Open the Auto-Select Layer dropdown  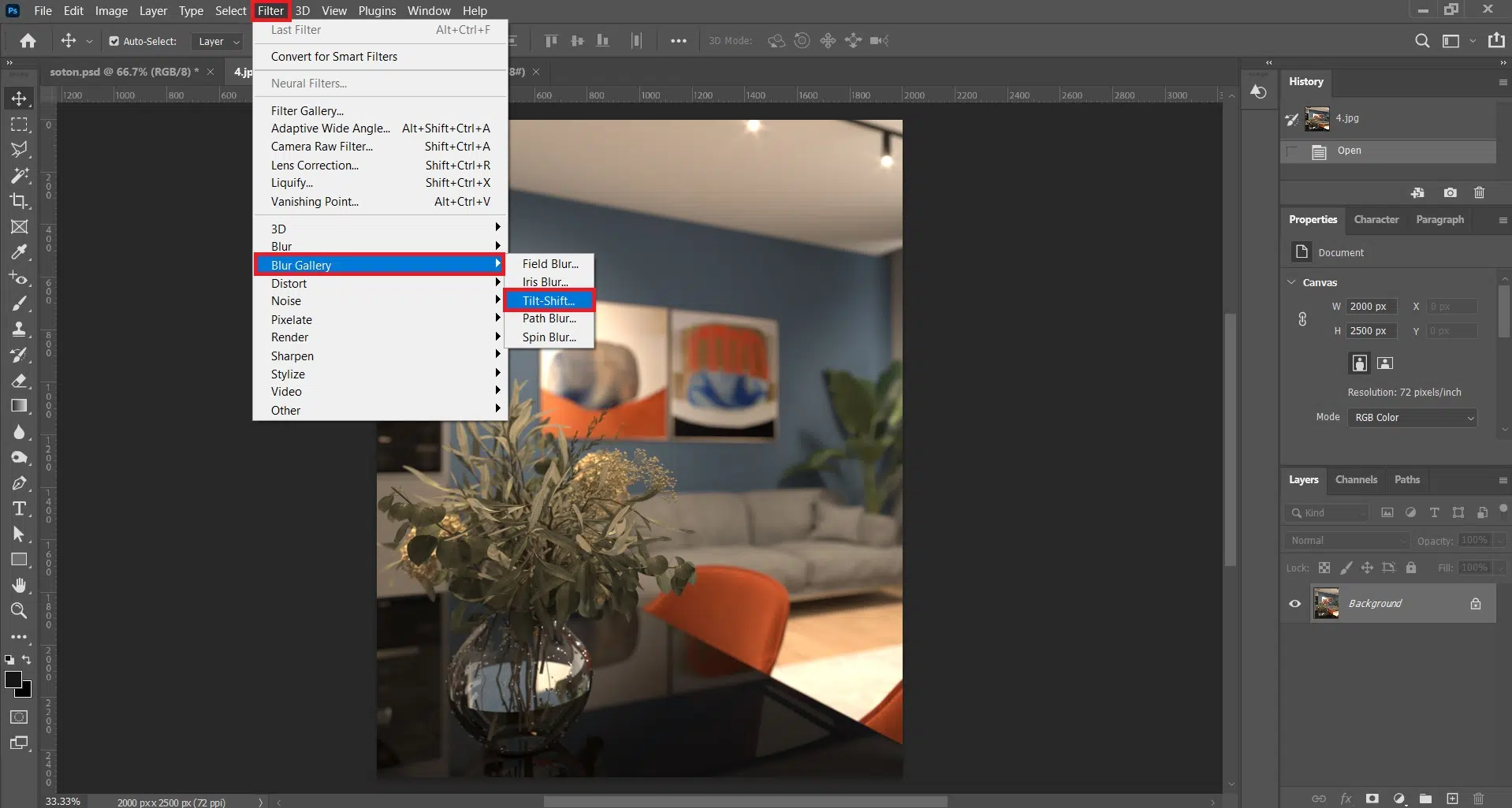tap(218, 41)
